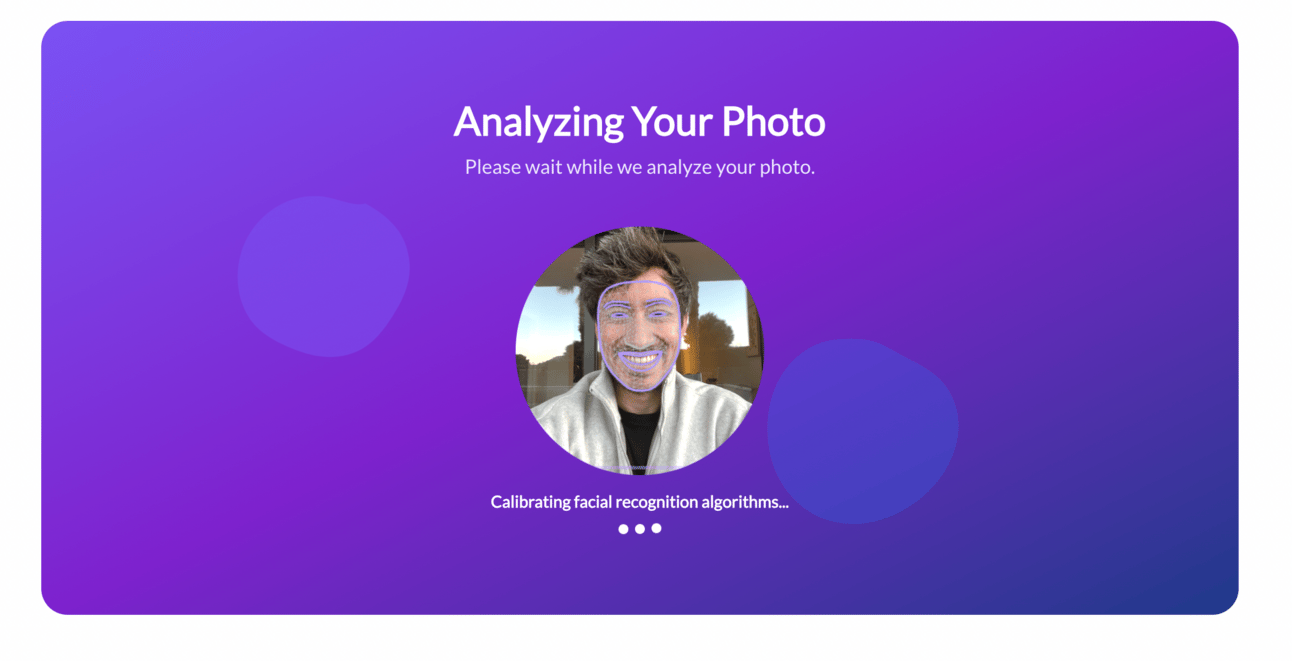
Task: Click the blue blob shape near photo
Action: click(862, 431)
